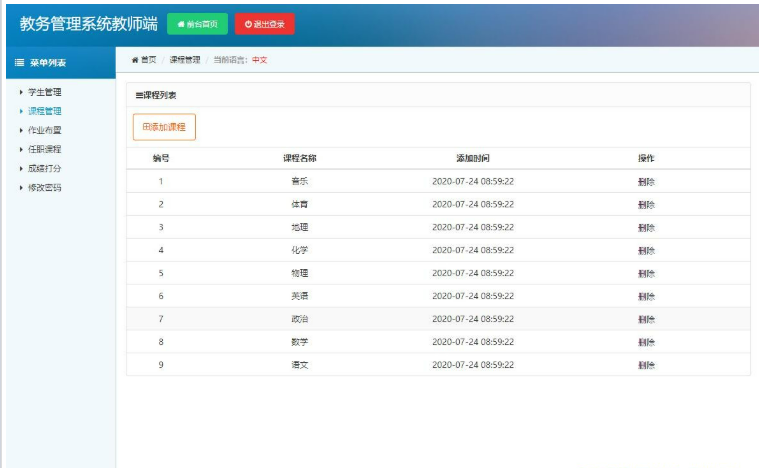Viewport: 759px width, 468px height.
Task: Select course name cell 政治
Action: point(300,319)
